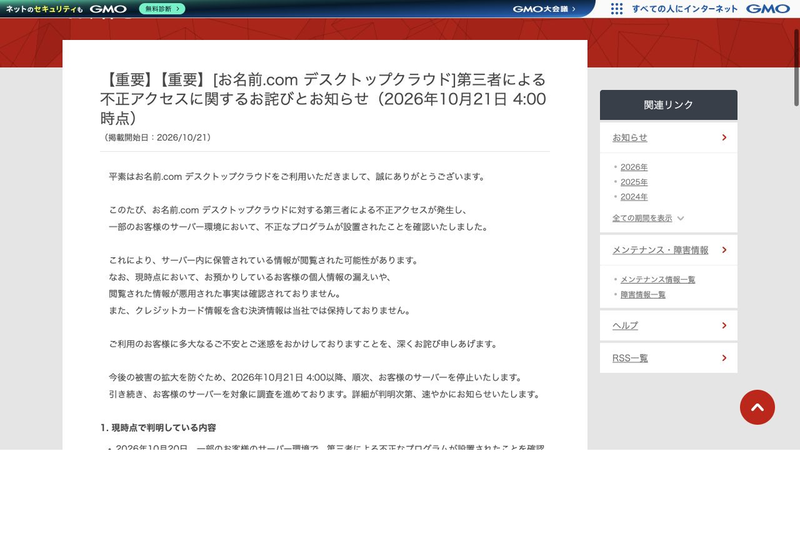Click the article title about 不正アクセス

[323, 98]
